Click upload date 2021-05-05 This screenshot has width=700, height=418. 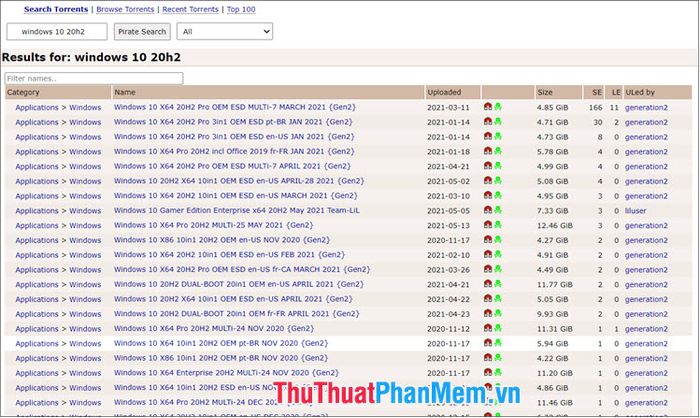[448, 210]
